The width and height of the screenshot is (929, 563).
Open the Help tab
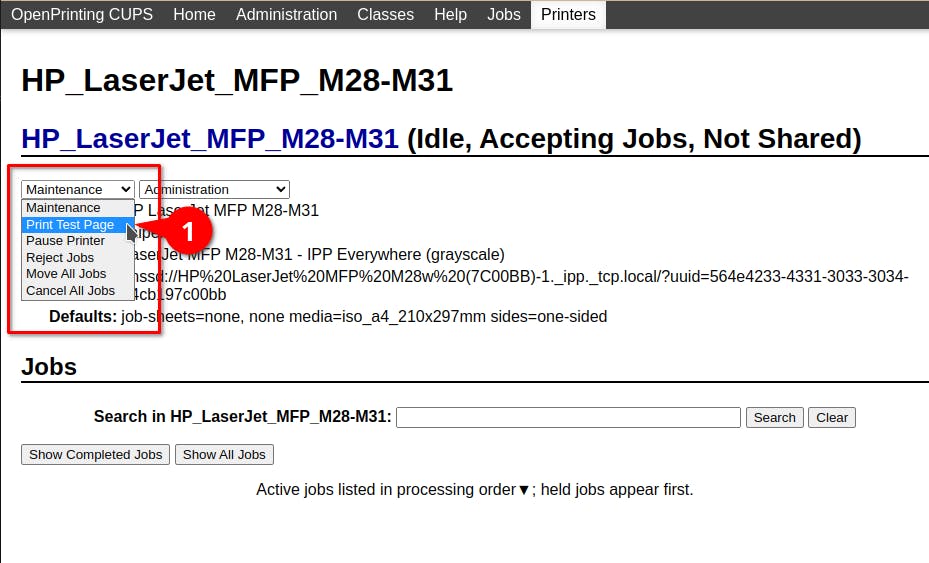[450, 14]
